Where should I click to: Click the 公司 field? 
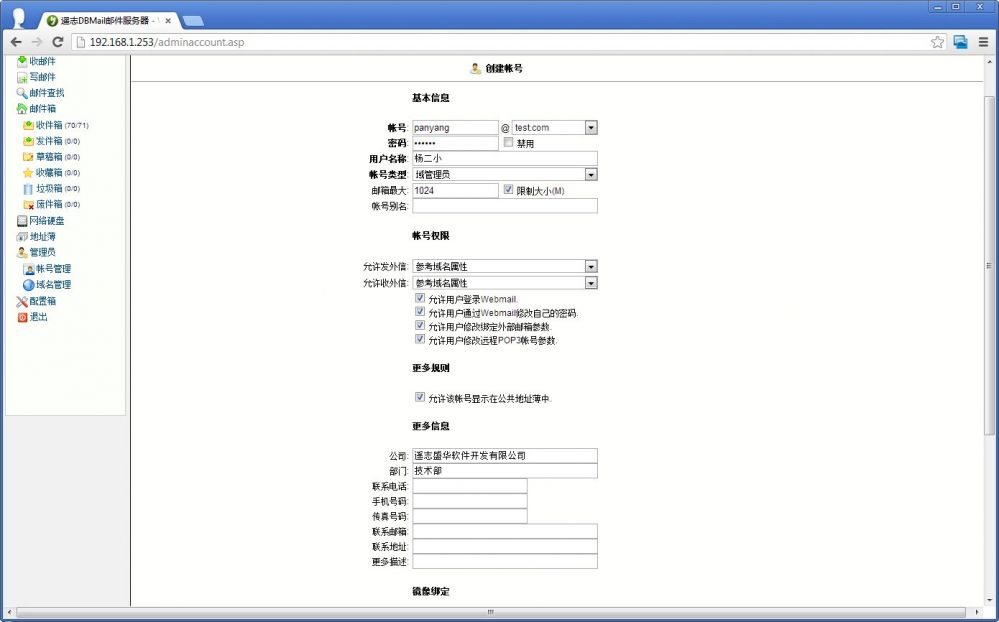505,456
